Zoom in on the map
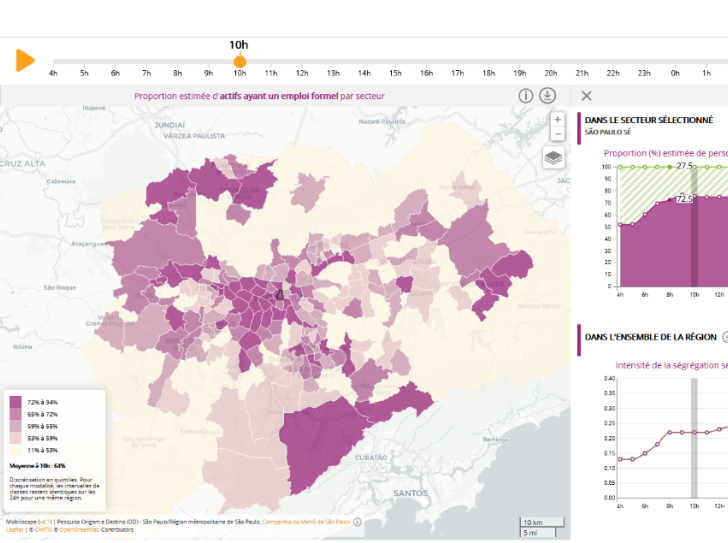Viewport: 728px width, 543px height. point(557,119)
